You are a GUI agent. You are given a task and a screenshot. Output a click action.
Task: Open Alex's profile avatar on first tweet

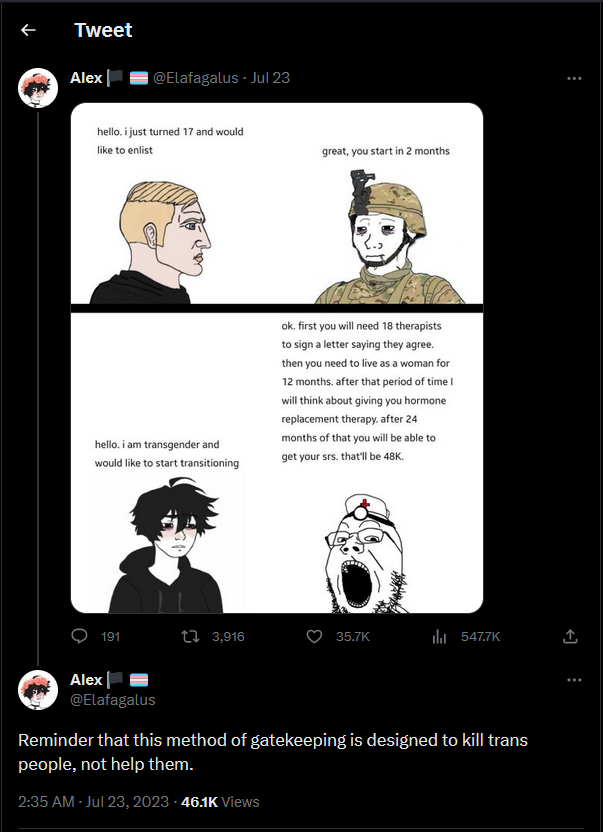tap(38, 88)
